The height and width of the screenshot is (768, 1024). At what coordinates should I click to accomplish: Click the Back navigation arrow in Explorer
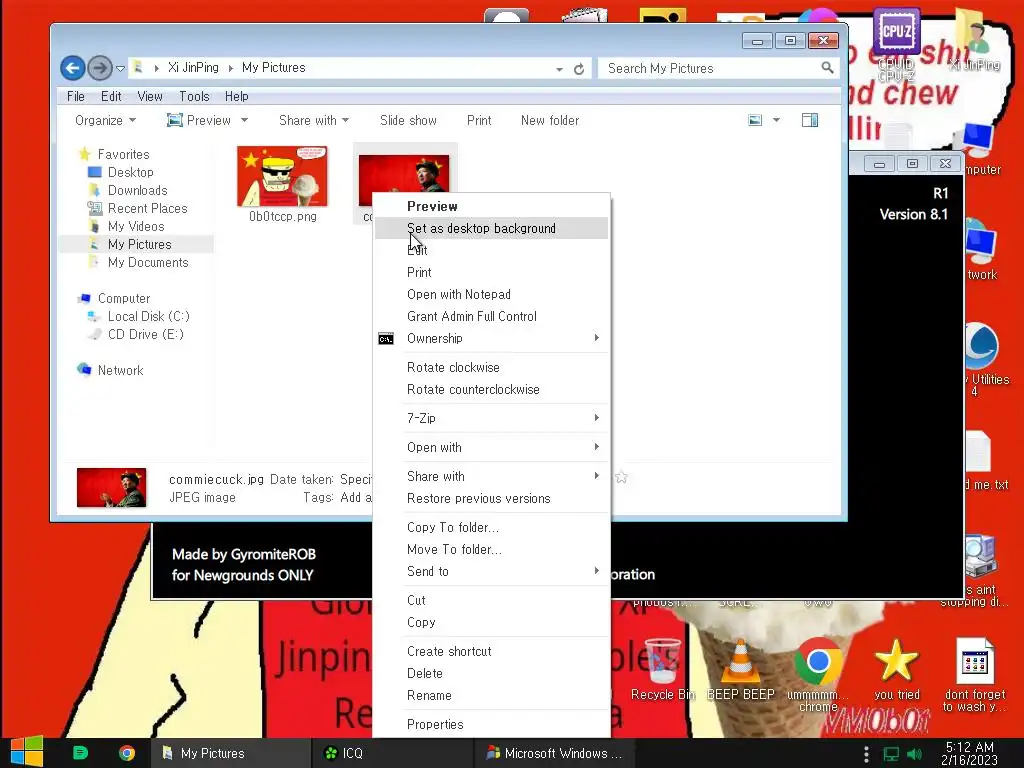point(72,67)
